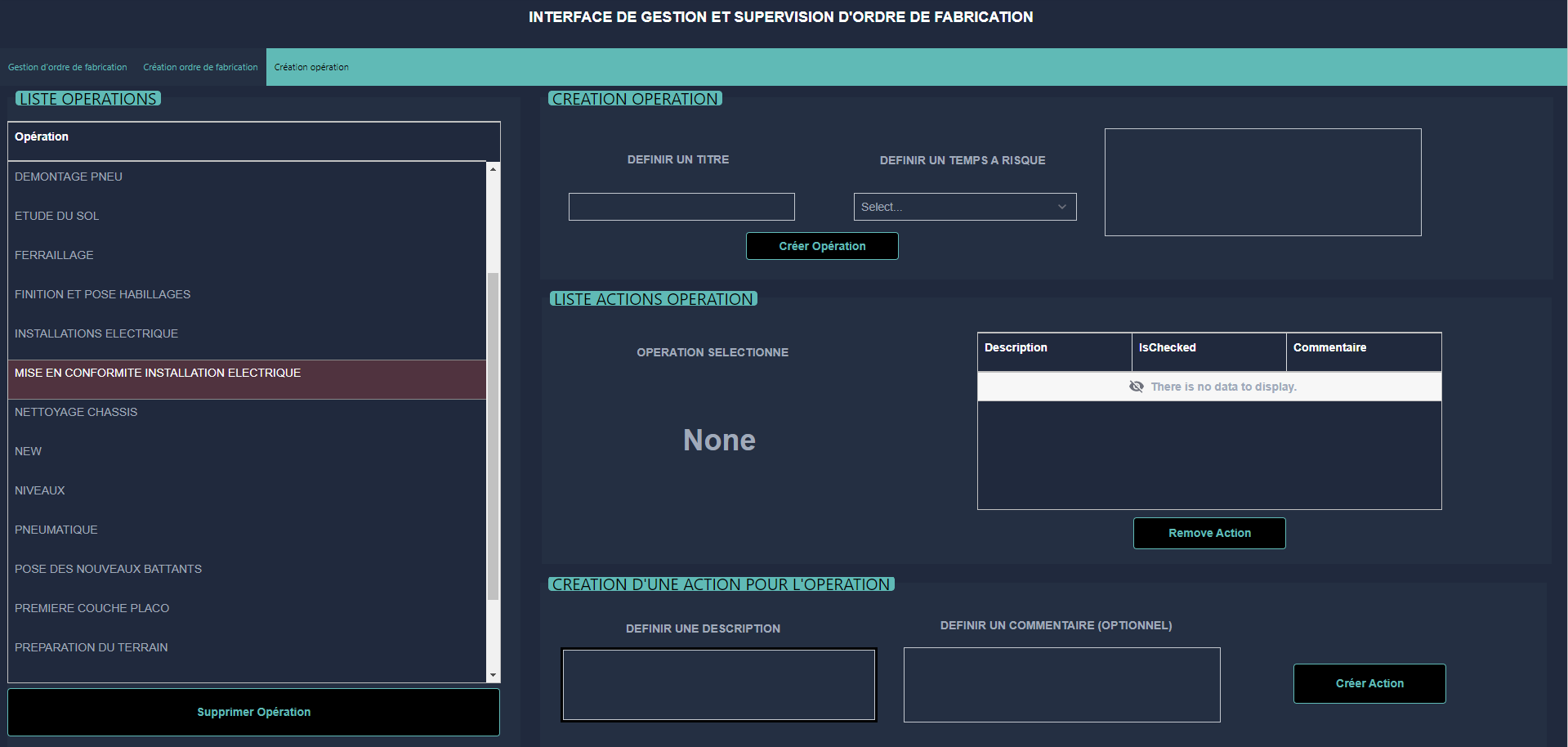Screen dimensions: 1568x747
Task: Click the optional commentaire text area
Action: point(1061,684)
